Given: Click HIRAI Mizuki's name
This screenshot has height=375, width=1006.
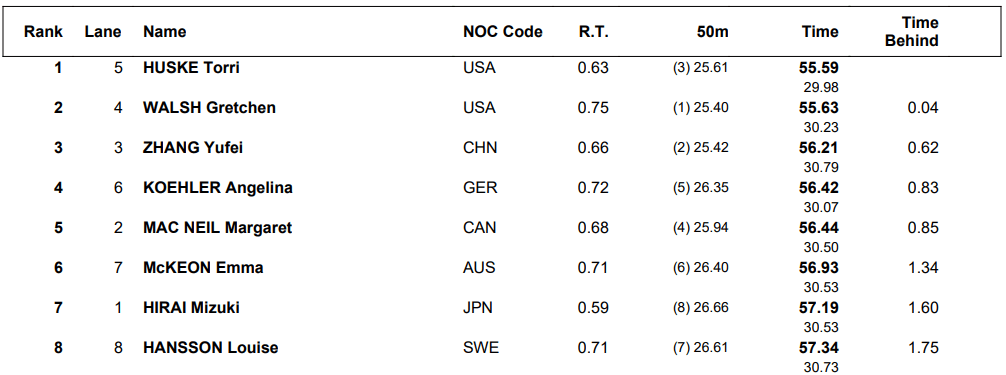Looking at the screenshot, I should point(191,308).
